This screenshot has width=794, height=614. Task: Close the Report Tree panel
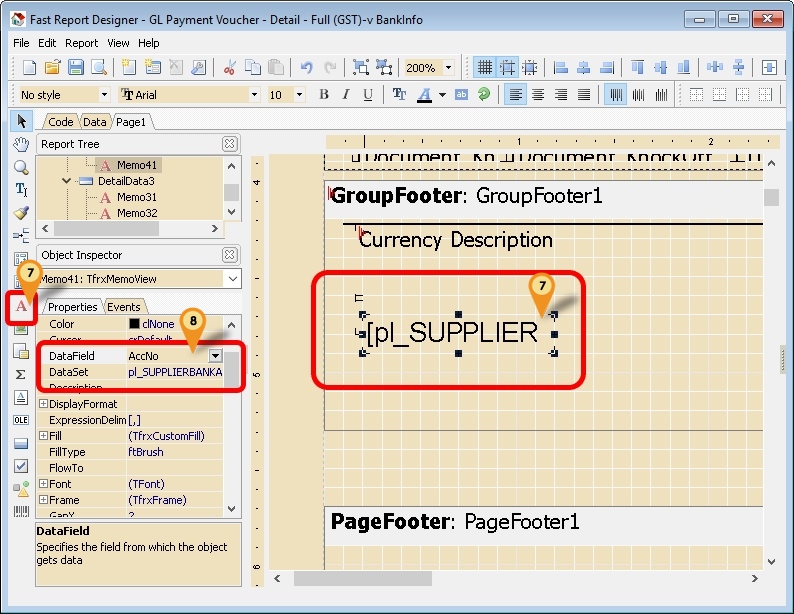pyautogui.click(x=229, y=144)
